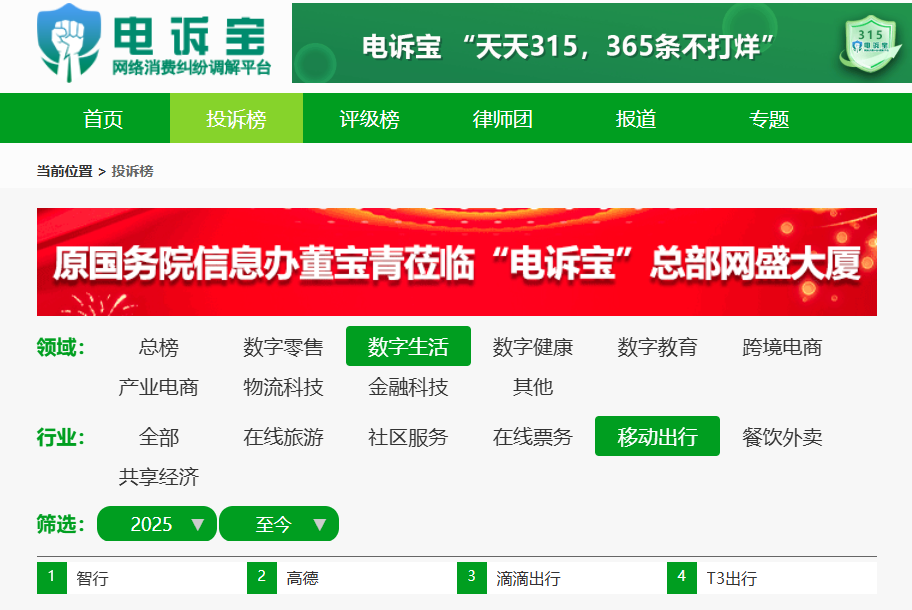
Task: Open the 至今 period dropdown
Action: point(279,524)
